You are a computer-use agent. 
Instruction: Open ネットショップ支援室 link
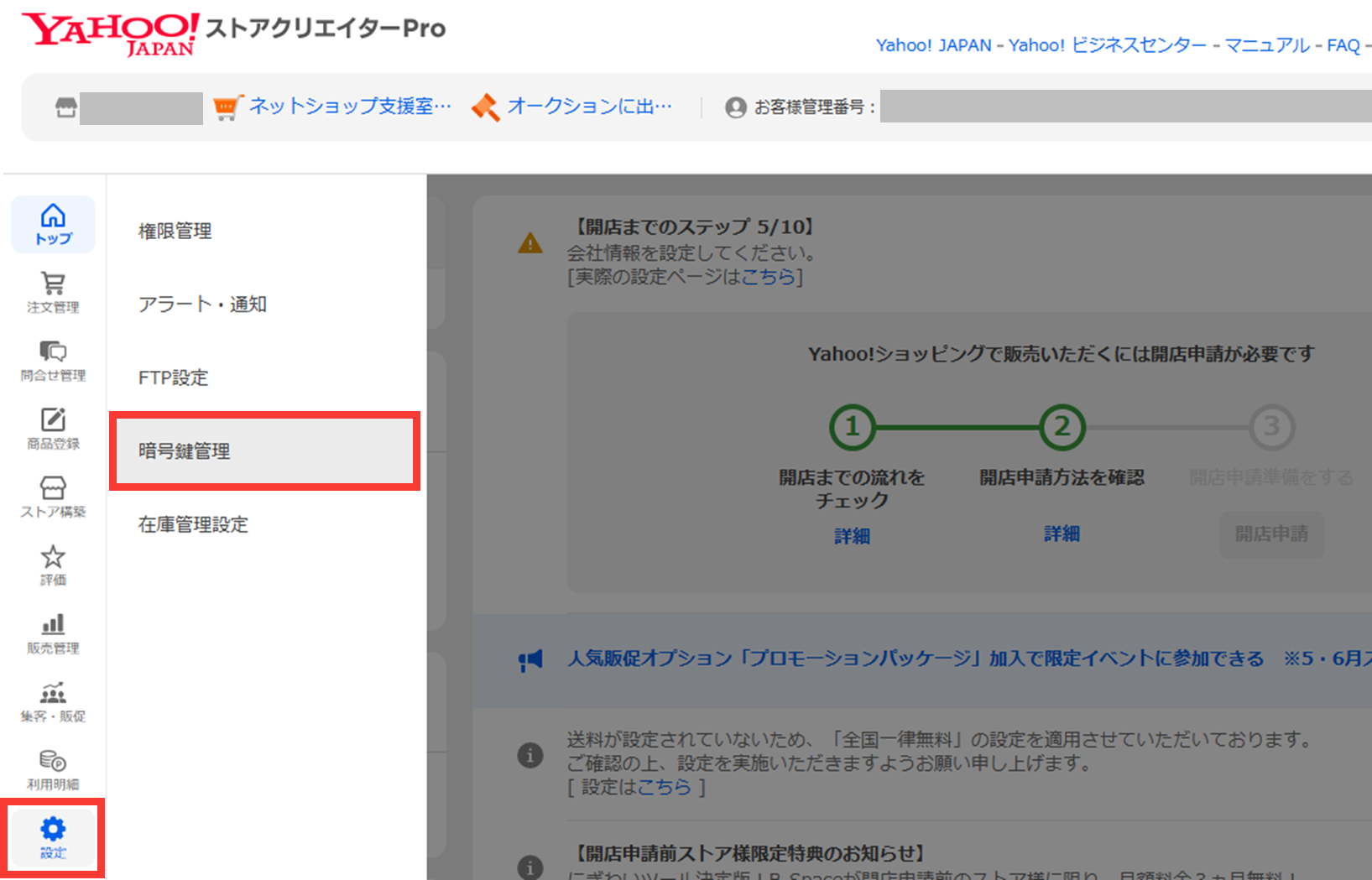(x=350, y=107)
